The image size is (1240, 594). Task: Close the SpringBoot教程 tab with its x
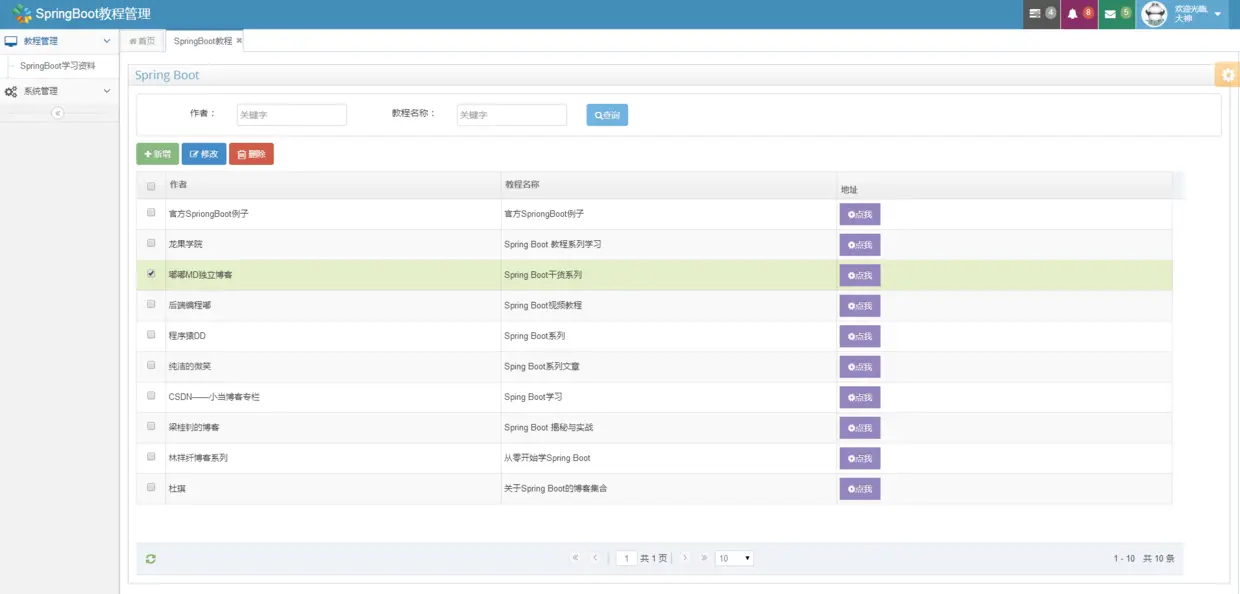pyautogui.click(x=239, y=41)
